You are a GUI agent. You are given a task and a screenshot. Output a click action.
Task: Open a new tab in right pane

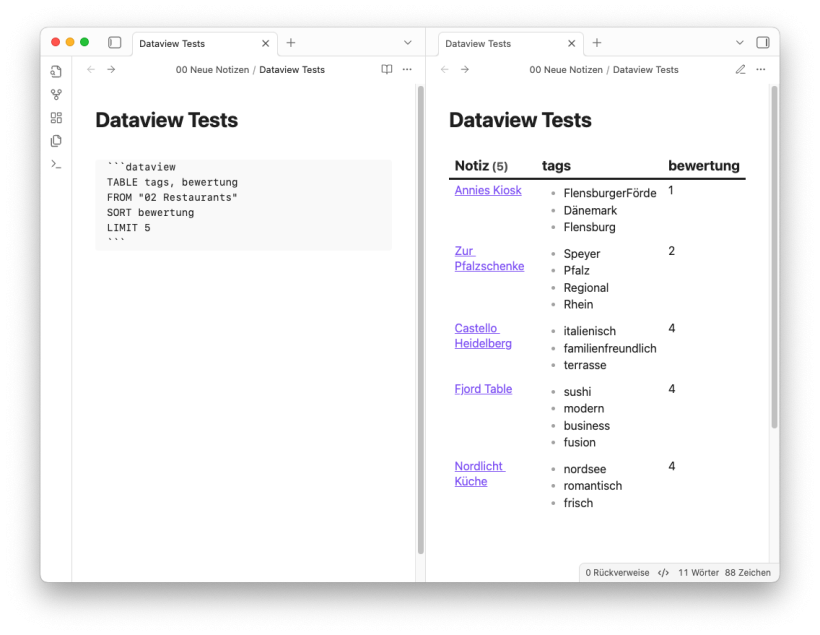[x=597, y=43]
